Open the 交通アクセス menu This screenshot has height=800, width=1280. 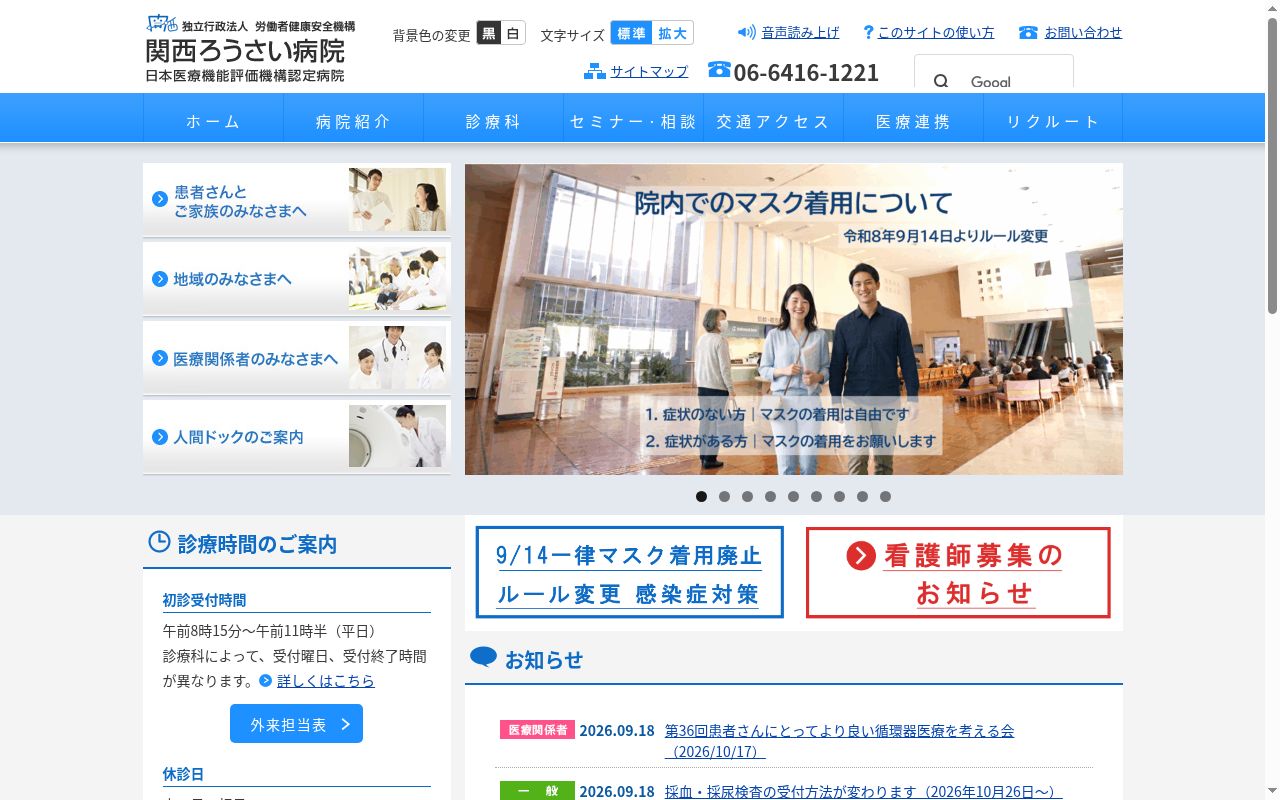coord(773,118)
